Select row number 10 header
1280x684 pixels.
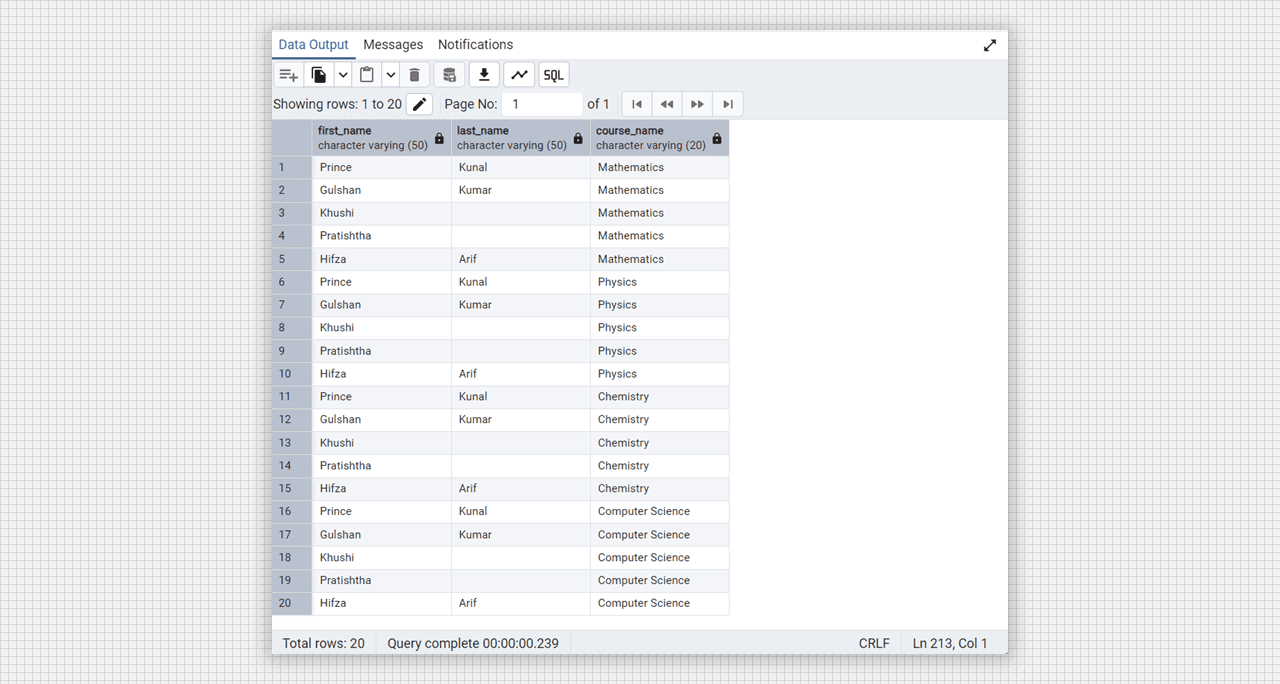[x=292, y=374]
